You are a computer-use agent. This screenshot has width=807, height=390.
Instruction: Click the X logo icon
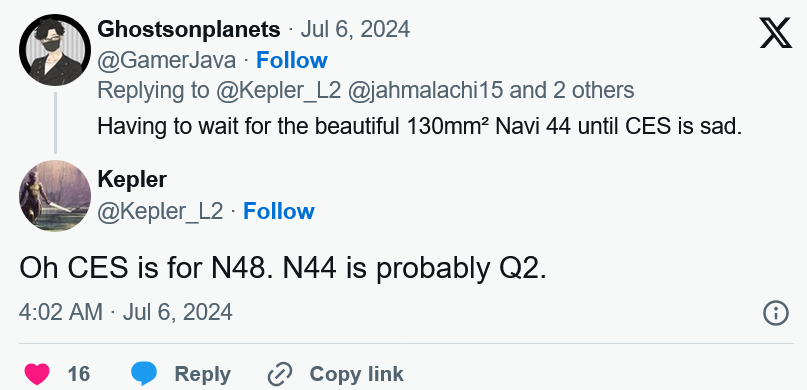tap(776, 33)
